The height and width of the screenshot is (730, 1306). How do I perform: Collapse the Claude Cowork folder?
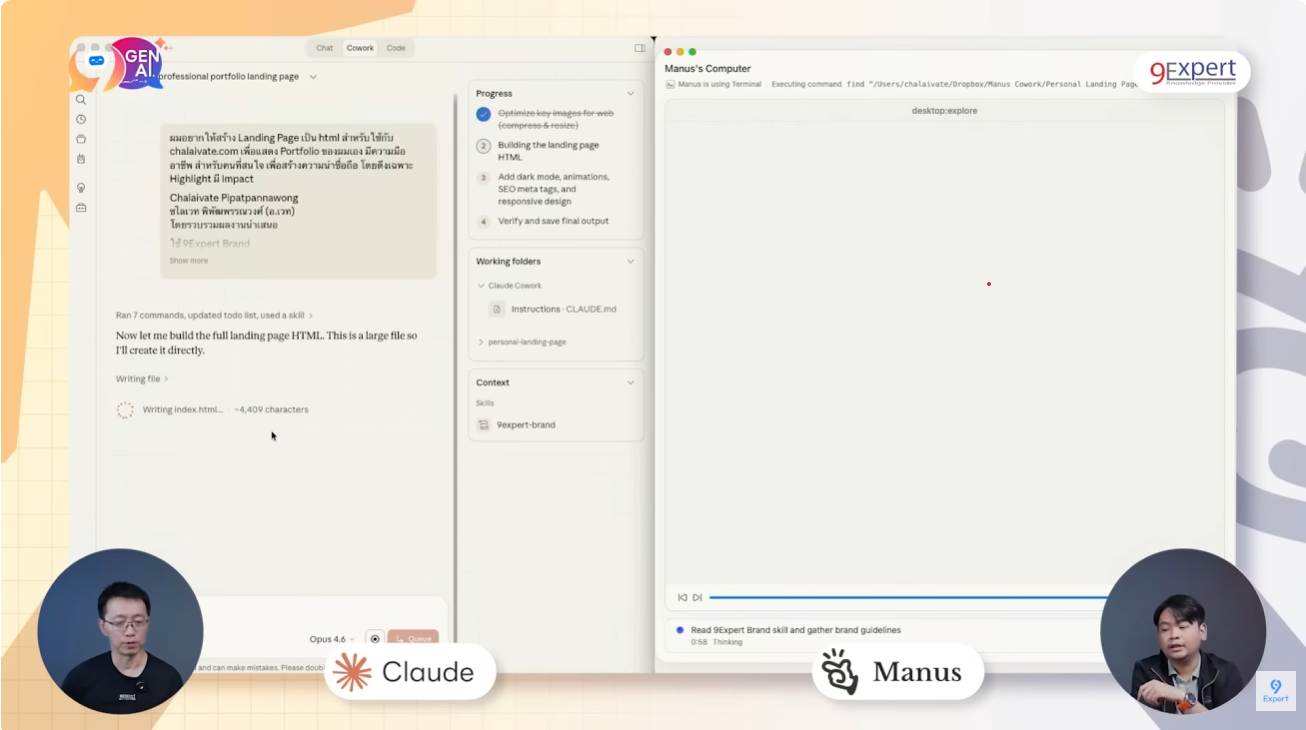(x=481, y=286)
